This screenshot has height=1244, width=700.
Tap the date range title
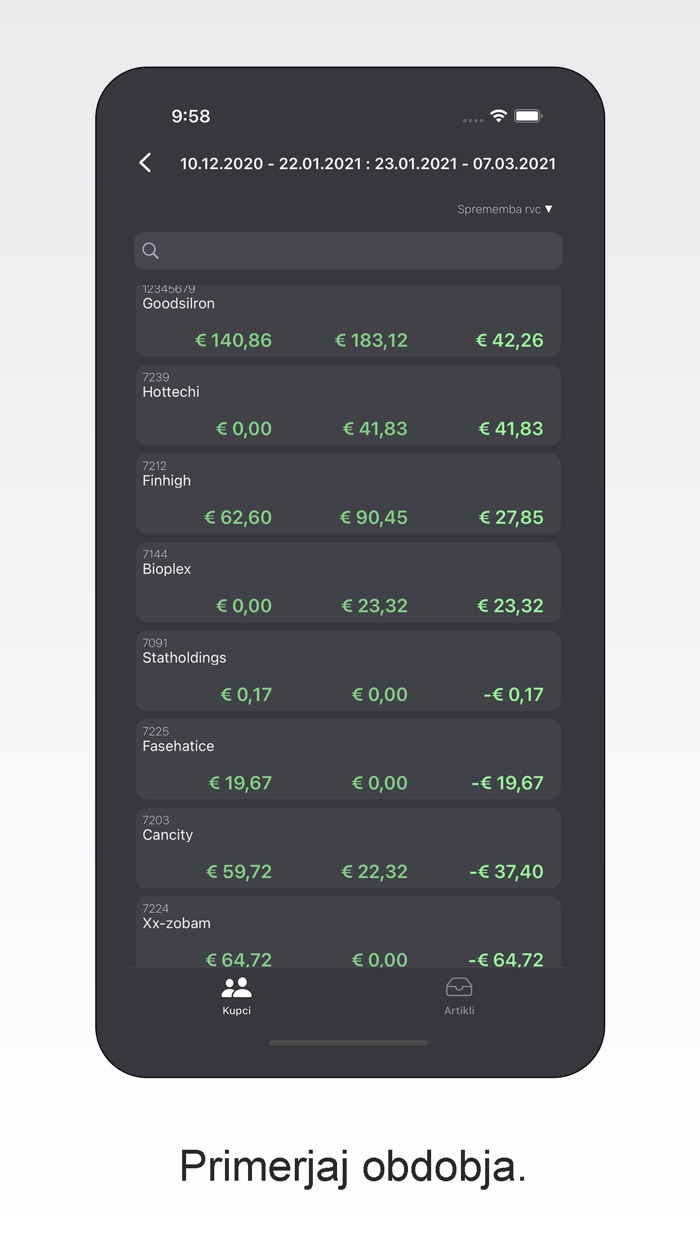[x=367, y=163]
